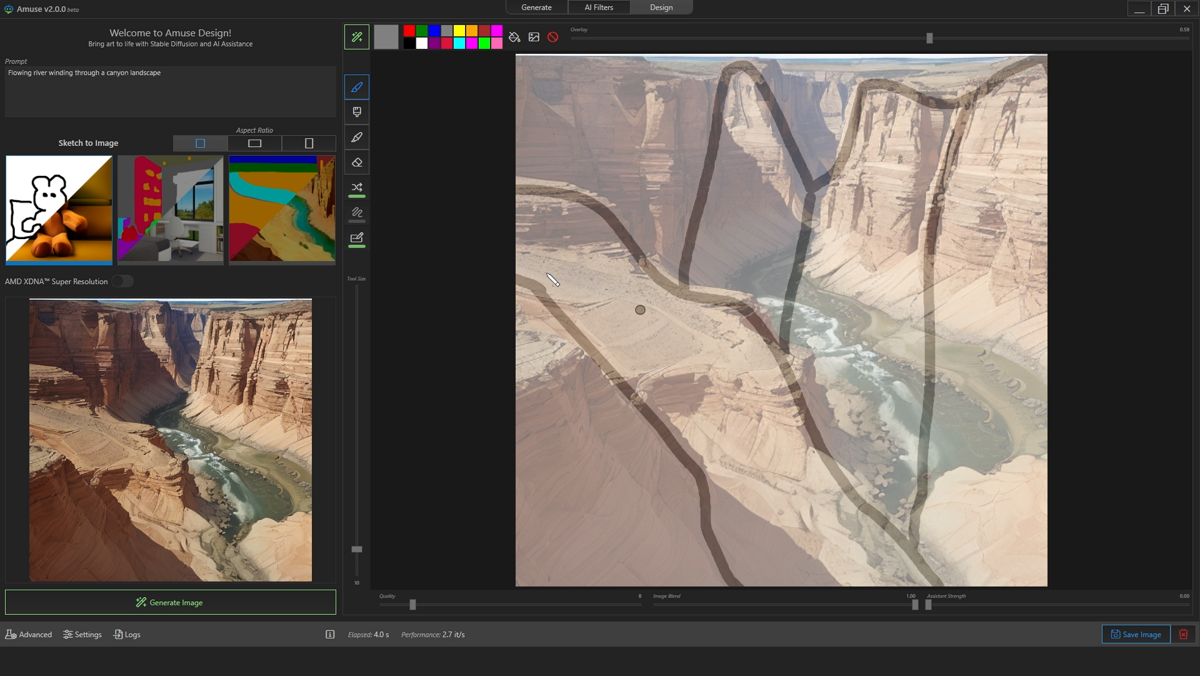
Task: Click the Save Image button
Action: (1136, 634)
